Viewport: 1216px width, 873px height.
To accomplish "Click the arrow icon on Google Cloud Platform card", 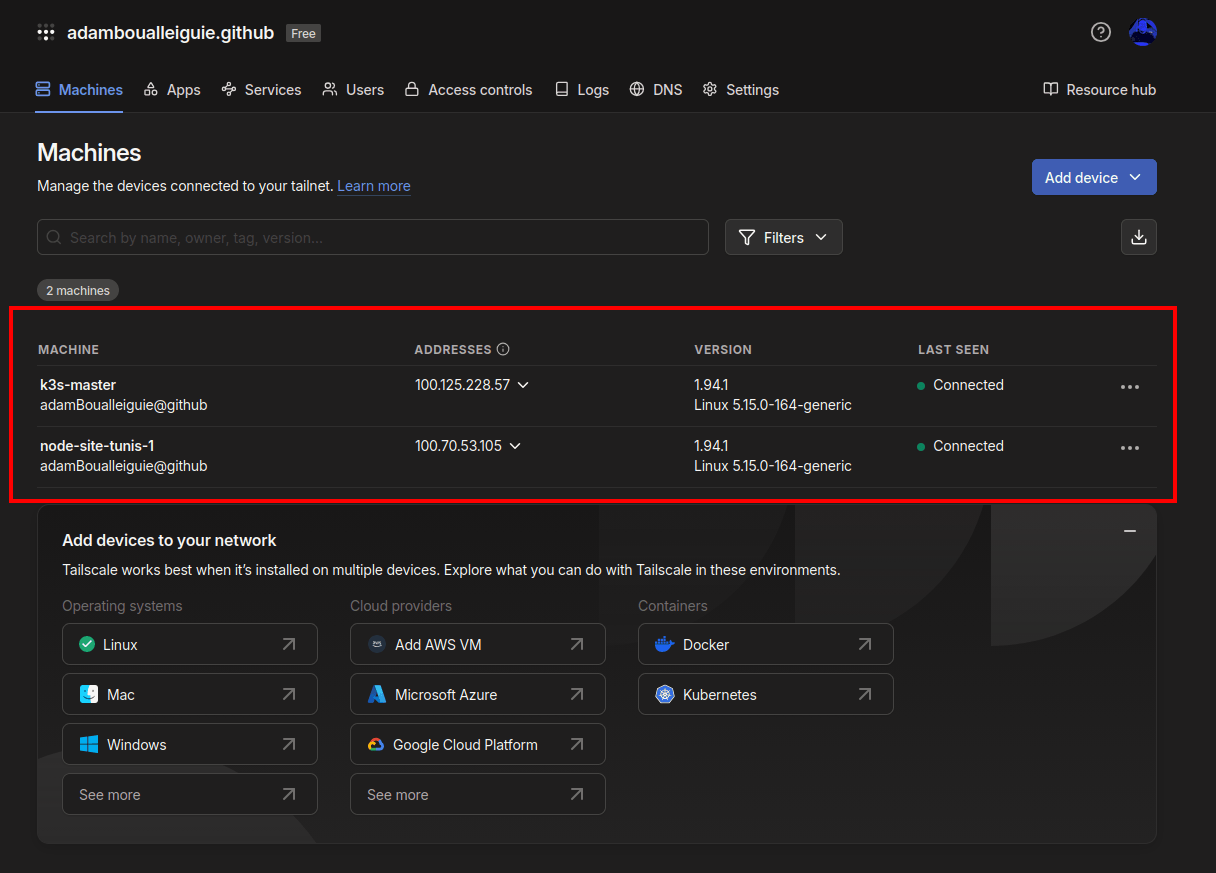I will [x=577, y=744].
